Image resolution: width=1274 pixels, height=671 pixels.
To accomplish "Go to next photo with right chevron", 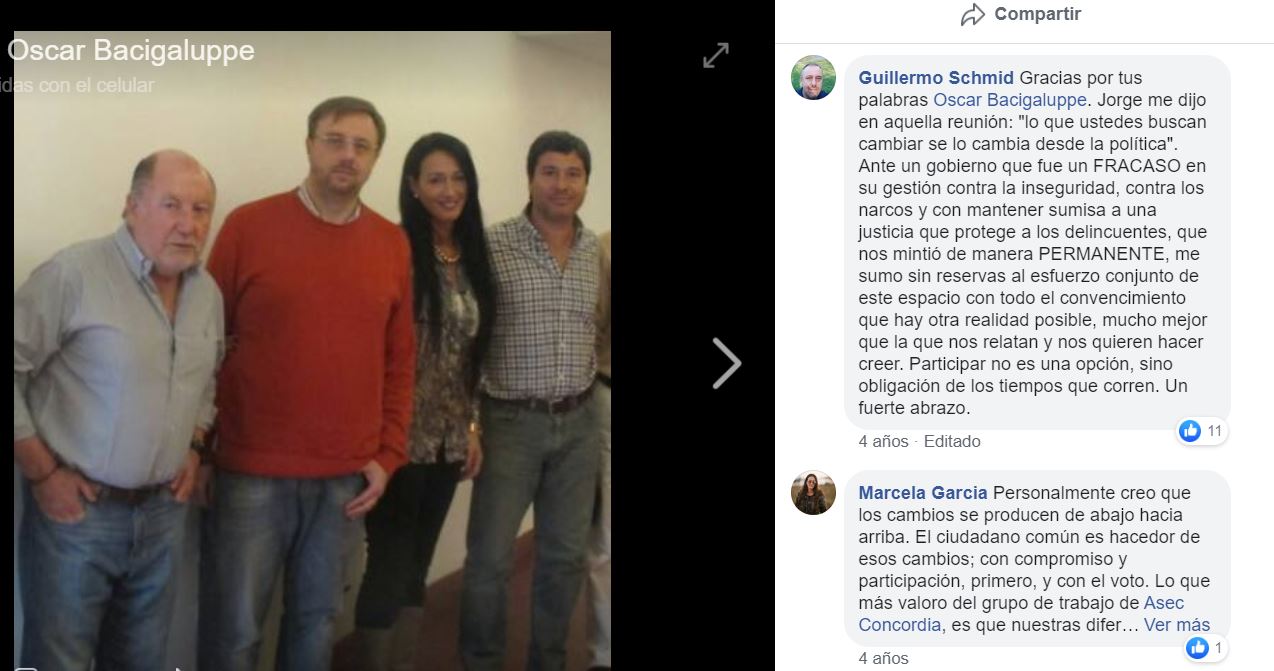I will point(727,362).
